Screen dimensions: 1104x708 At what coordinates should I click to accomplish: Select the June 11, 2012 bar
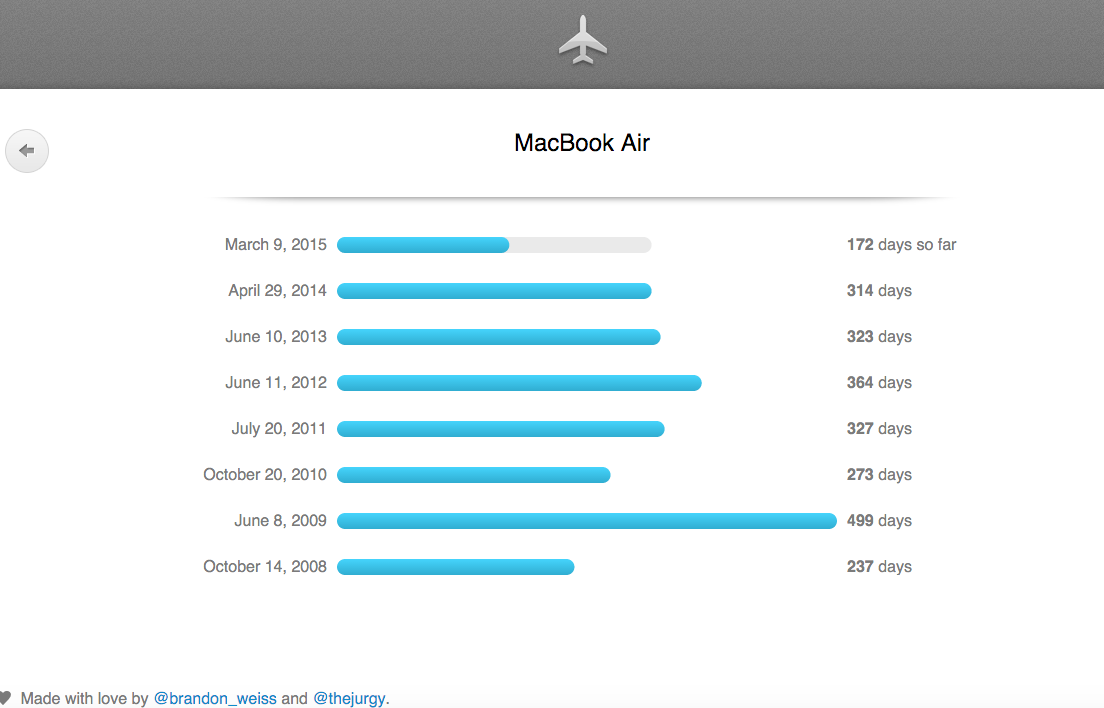(519, 383)
